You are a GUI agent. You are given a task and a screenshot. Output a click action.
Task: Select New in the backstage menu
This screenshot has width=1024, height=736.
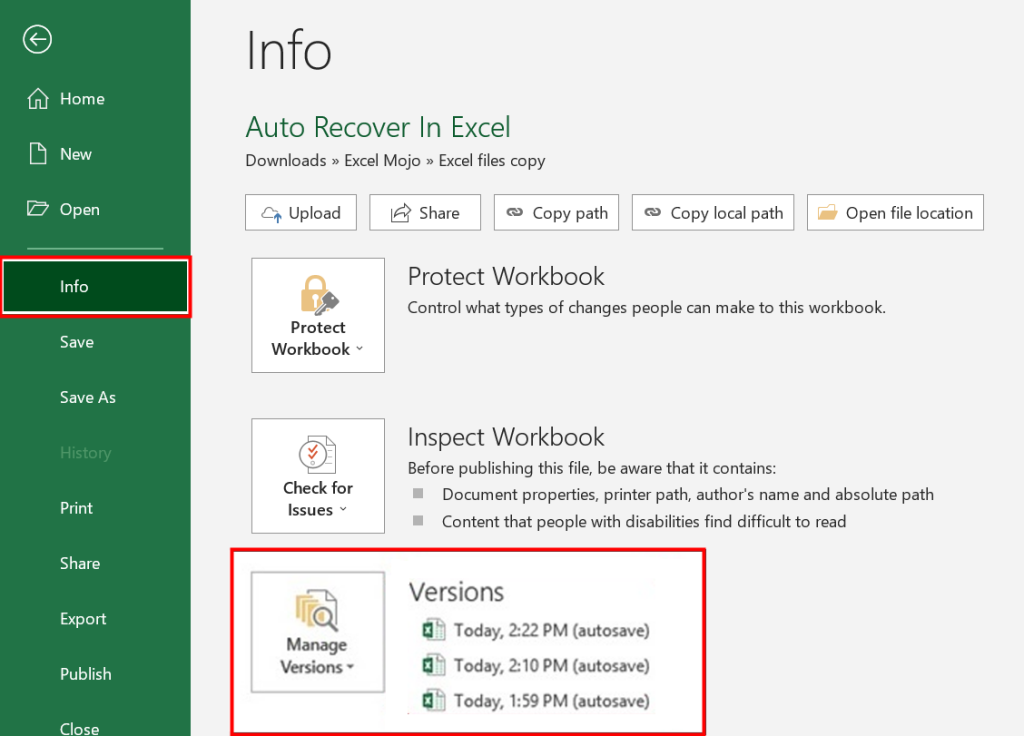coord(76,154)
